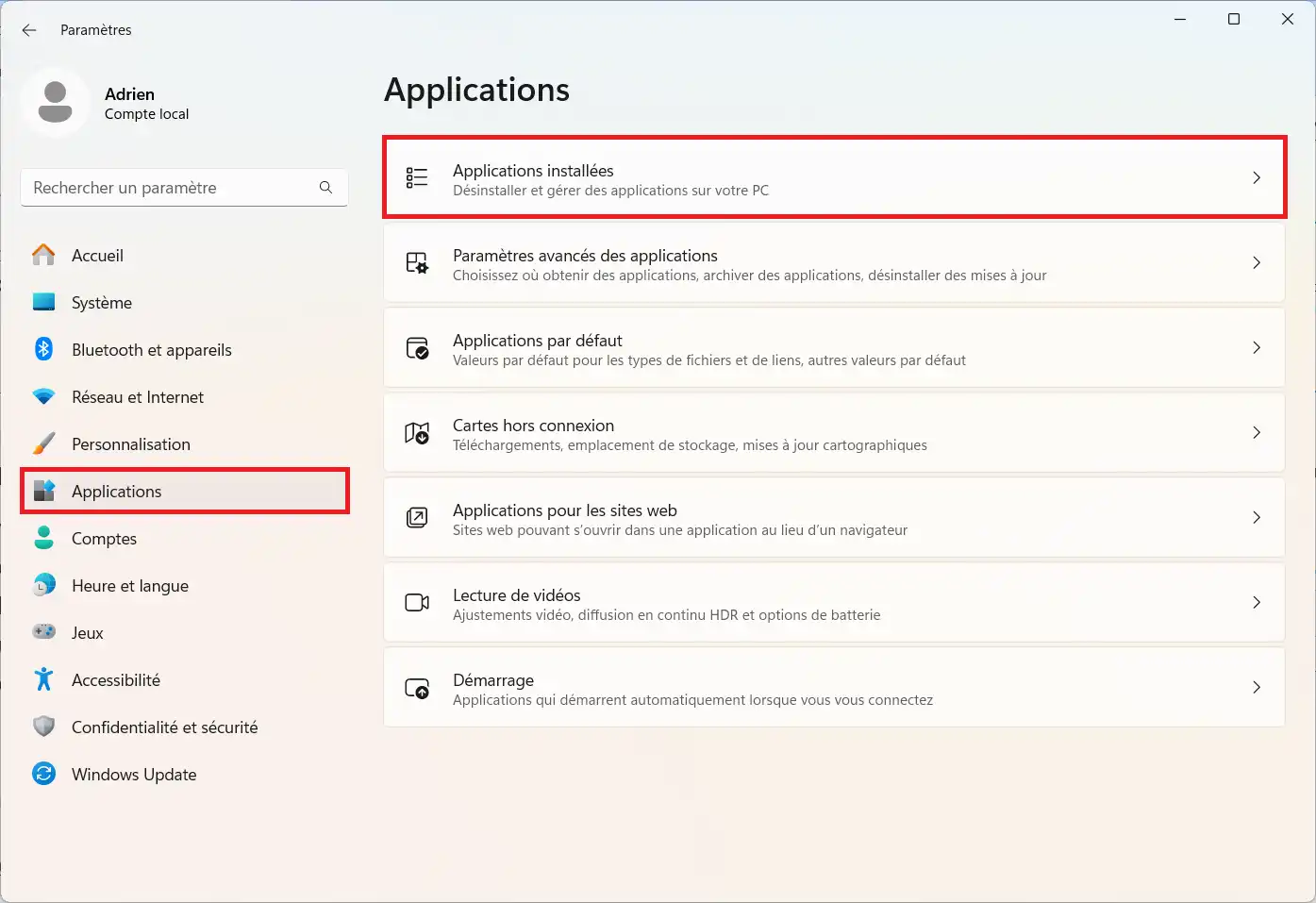
Task: Click the back arrow next to Paramètres
Action: (29, 30)
